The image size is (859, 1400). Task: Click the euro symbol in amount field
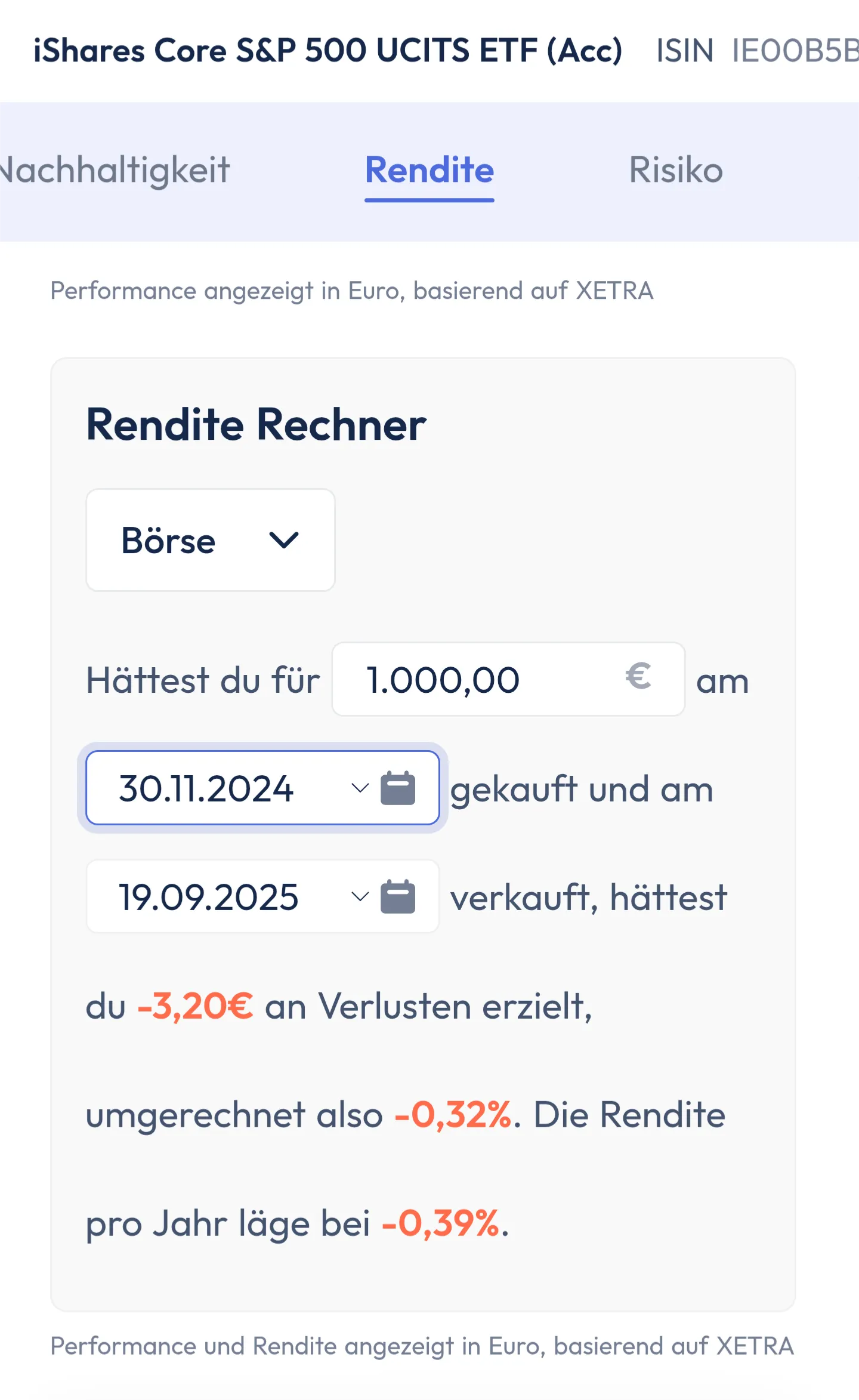coord(638,677)
